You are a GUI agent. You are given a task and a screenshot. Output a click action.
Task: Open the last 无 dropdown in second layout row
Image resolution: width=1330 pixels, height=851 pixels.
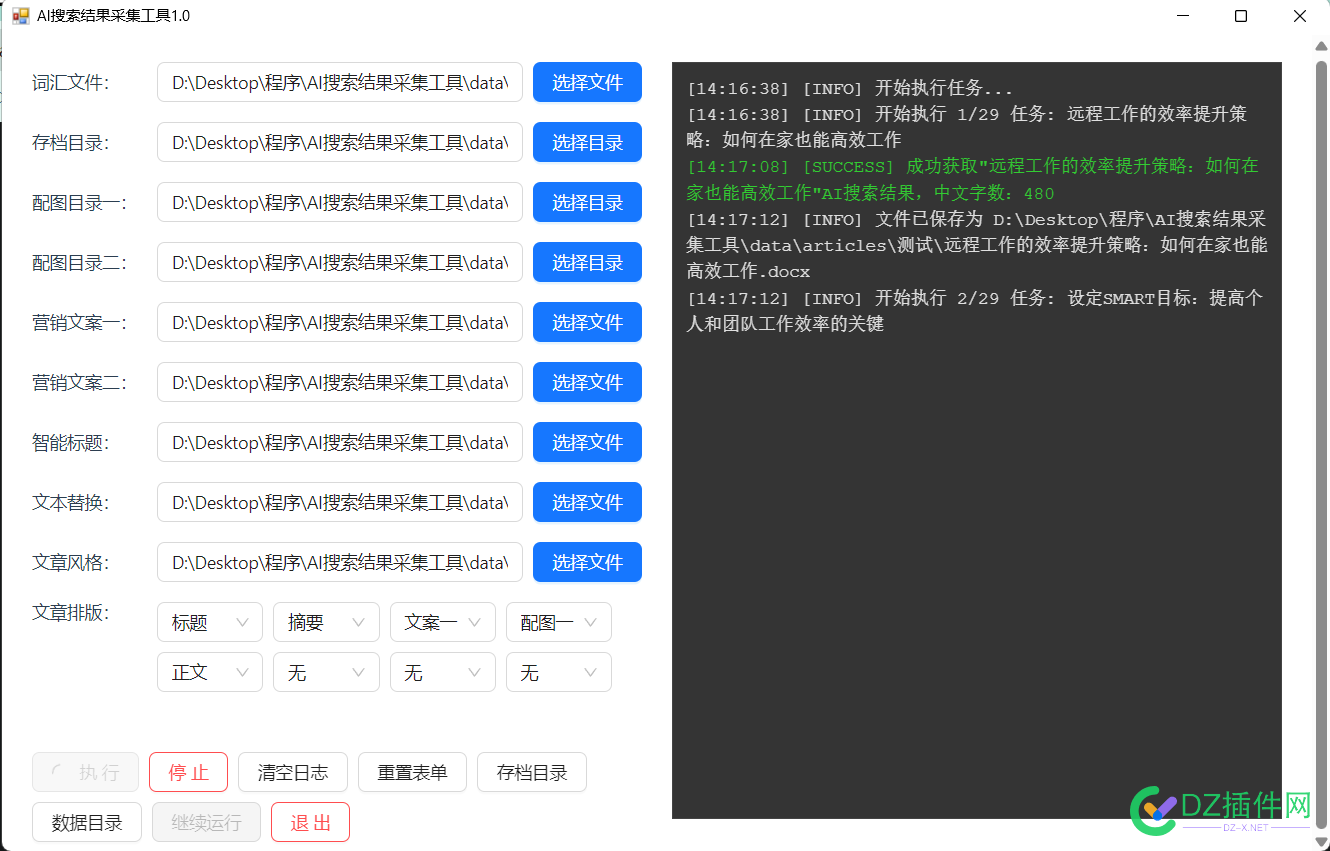[x=559, y=672]
